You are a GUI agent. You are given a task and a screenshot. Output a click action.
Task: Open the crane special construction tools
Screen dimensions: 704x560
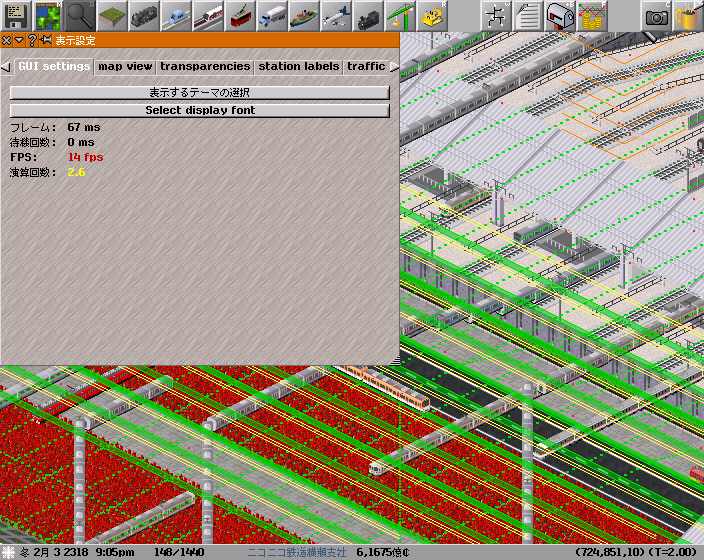pos(400,16)
